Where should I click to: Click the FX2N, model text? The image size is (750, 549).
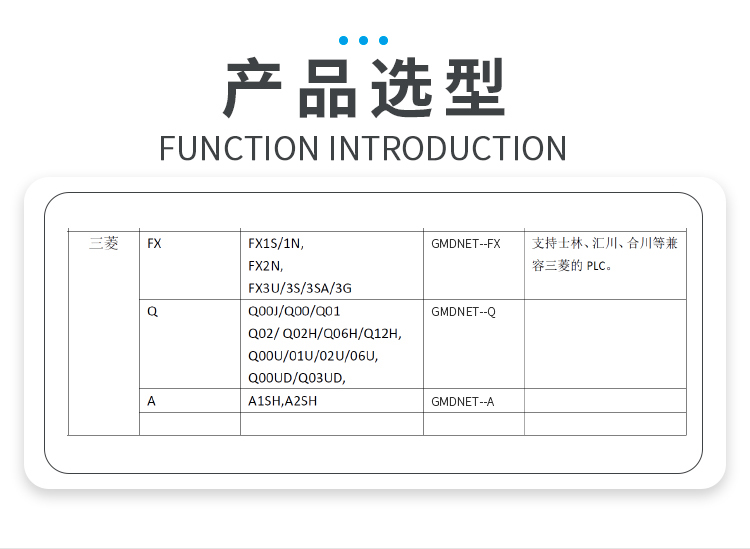[265, 266]
